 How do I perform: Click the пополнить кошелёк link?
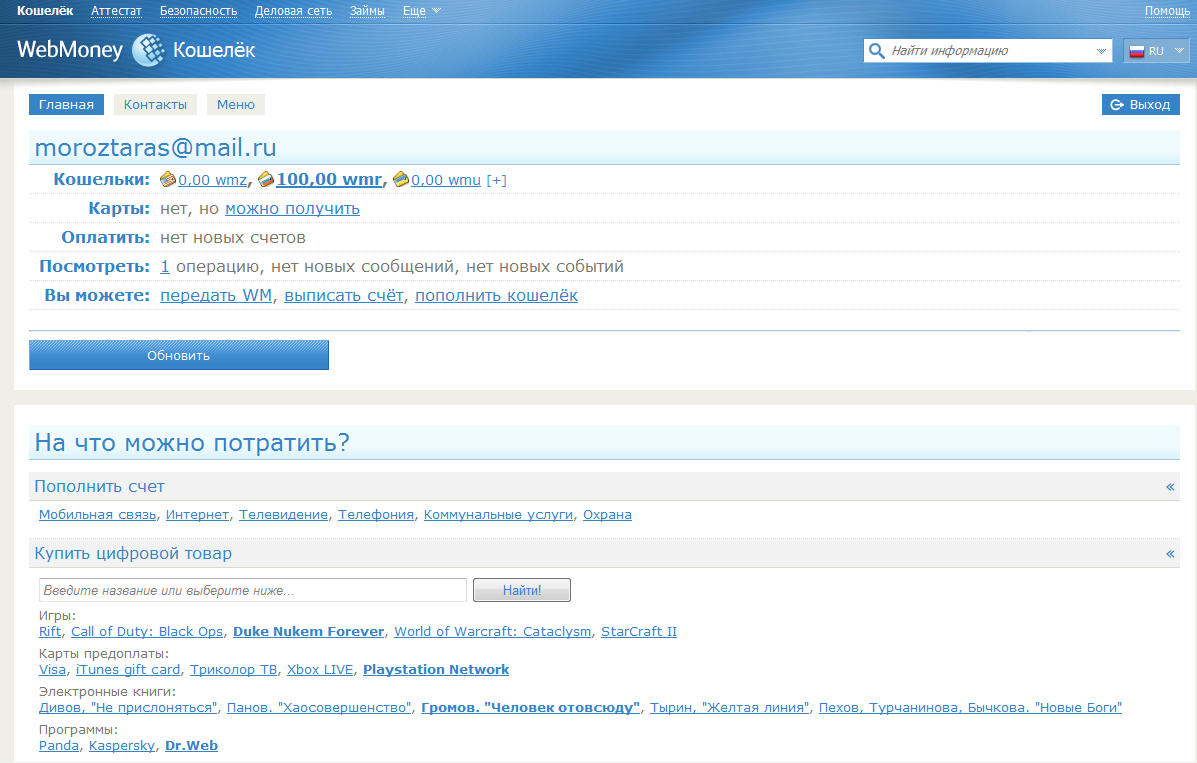[496, 296]
